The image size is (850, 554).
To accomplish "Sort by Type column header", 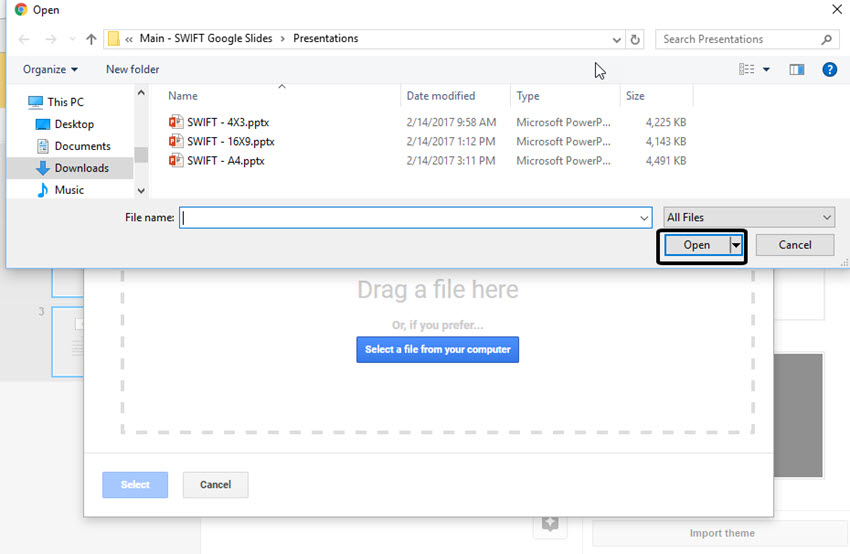I will point(527,96).
